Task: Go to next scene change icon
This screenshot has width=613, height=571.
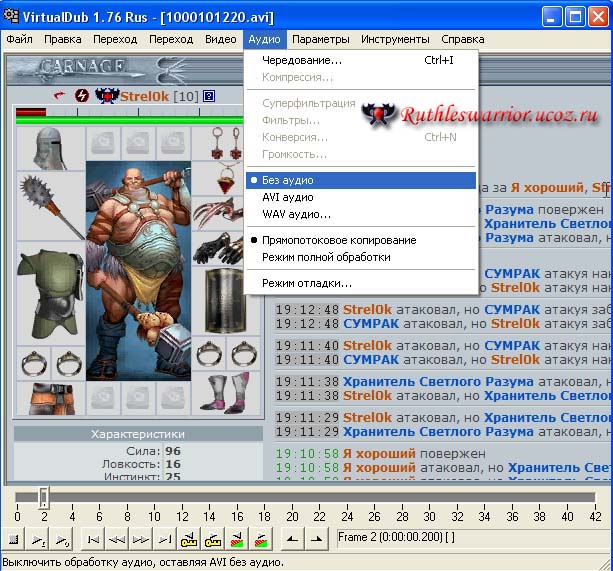Action: [x=260, y=540]
